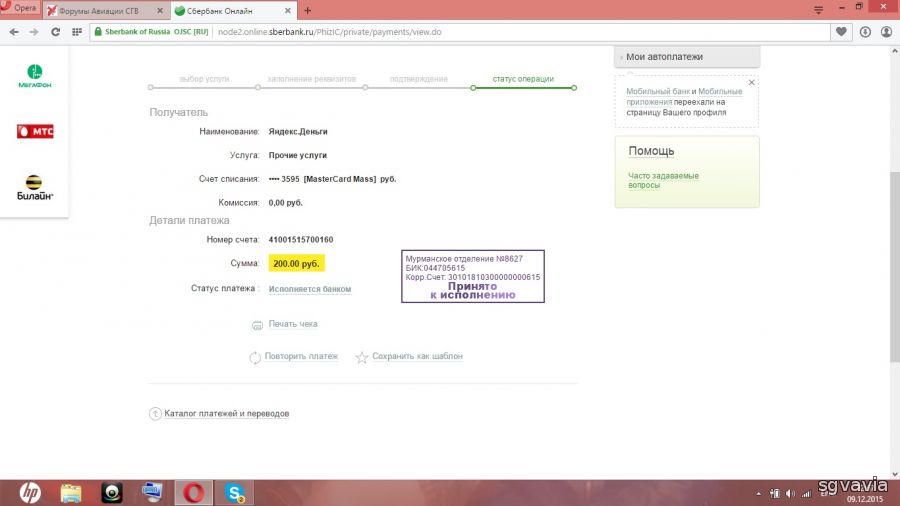Switch to Сбербанк Онлайн tab
The width and height of the screenshot is (900, 506).
[233, 10]
